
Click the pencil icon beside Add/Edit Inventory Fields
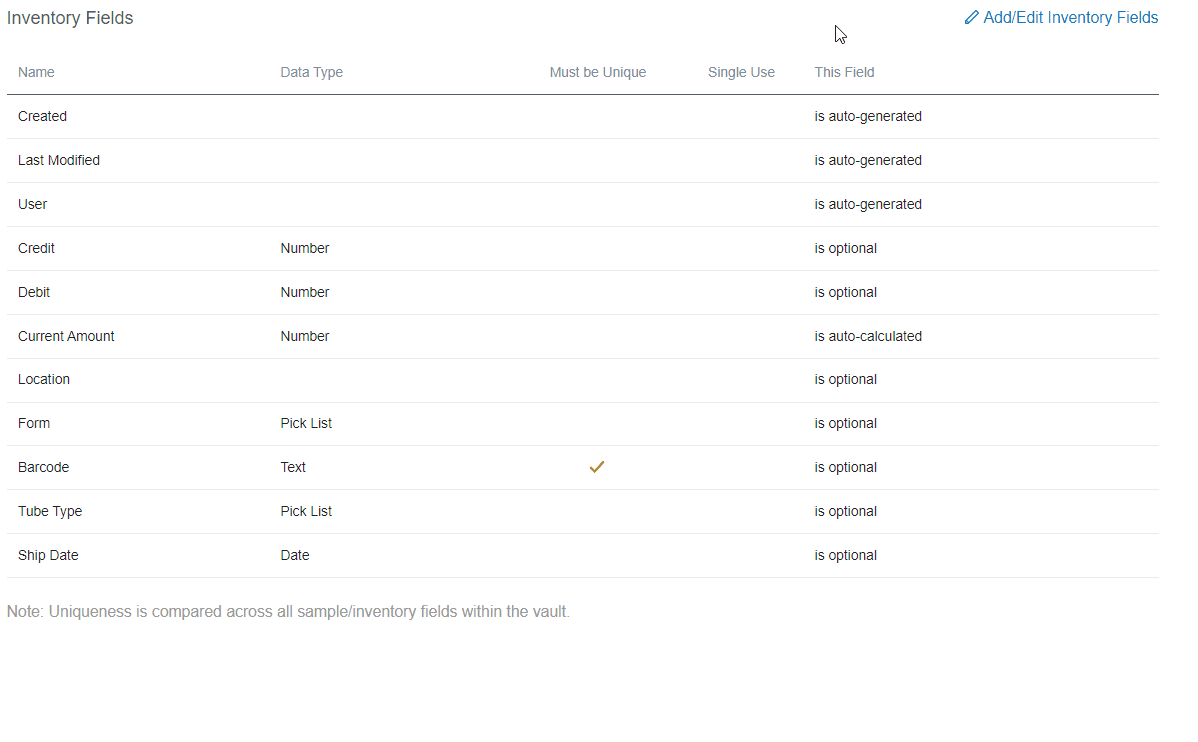[x=971, y=18]
